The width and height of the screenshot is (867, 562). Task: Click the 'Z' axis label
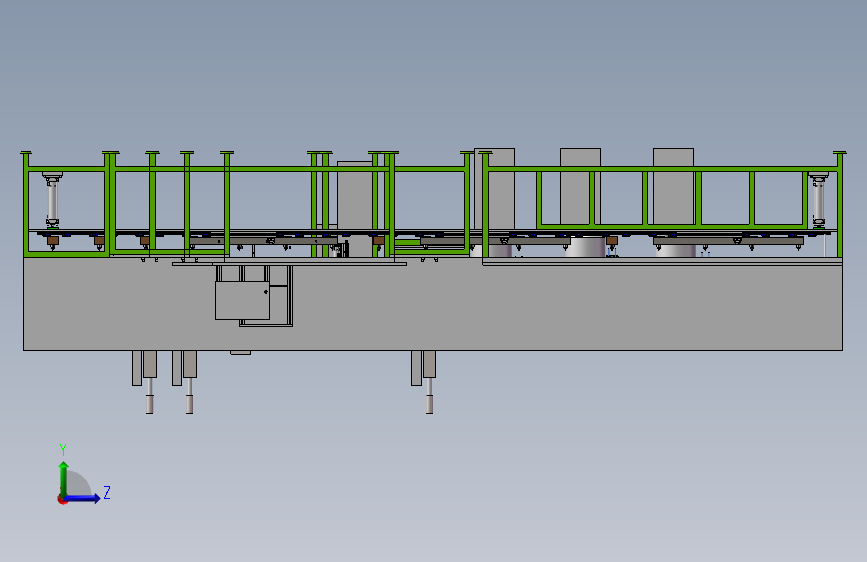point(107,492)
